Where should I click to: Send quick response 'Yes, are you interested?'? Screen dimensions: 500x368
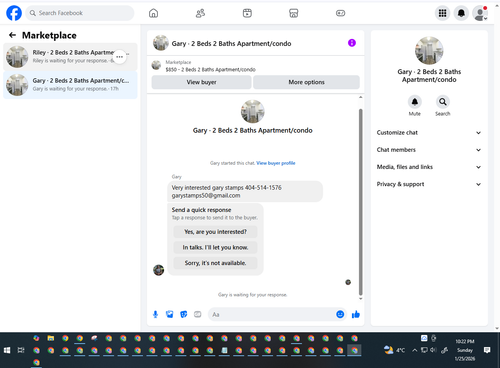click(x=215, y=232)
